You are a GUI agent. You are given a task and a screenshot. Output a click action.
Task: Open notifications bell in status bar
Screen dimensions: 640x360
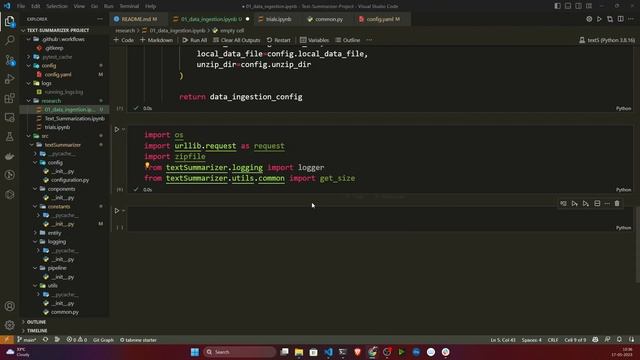point(619,340)
